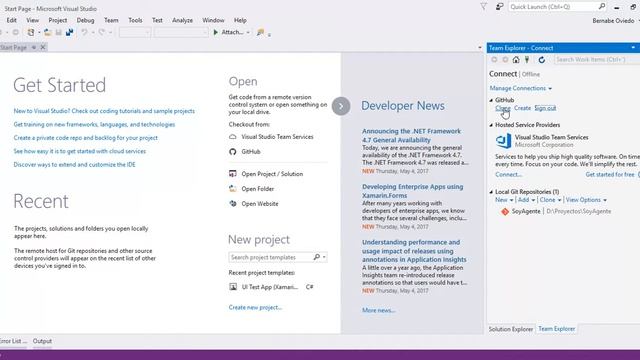
Task: Click the Save All toolbar icon
Action: pos(69,32)
